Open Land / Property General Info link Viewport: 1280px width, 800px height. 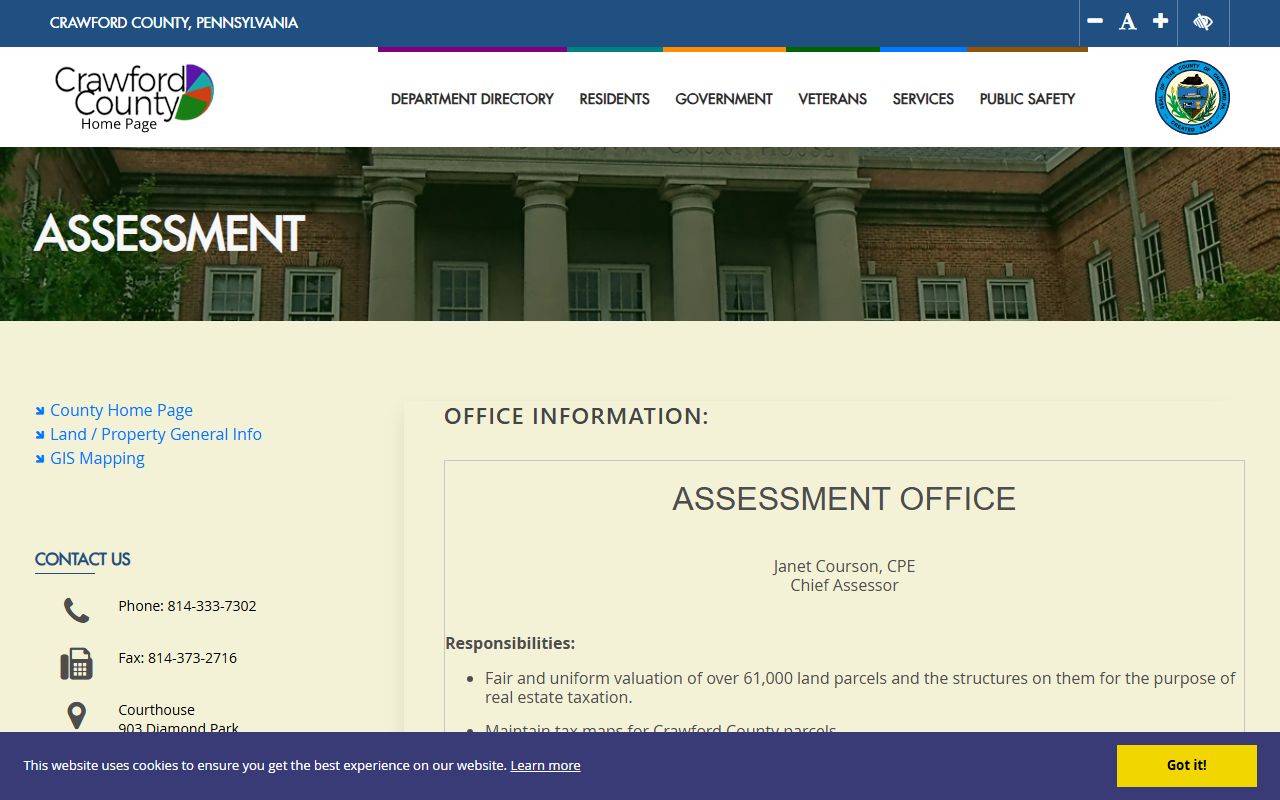click(156, 434)
